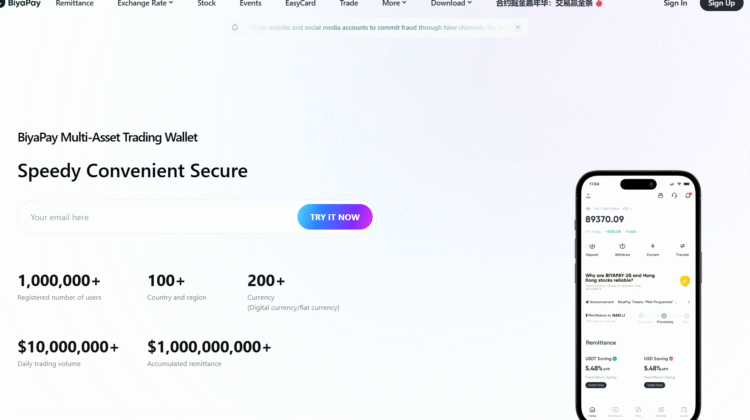750x420 pixels.
Task: Go to the Stock page
Action: 206,4
